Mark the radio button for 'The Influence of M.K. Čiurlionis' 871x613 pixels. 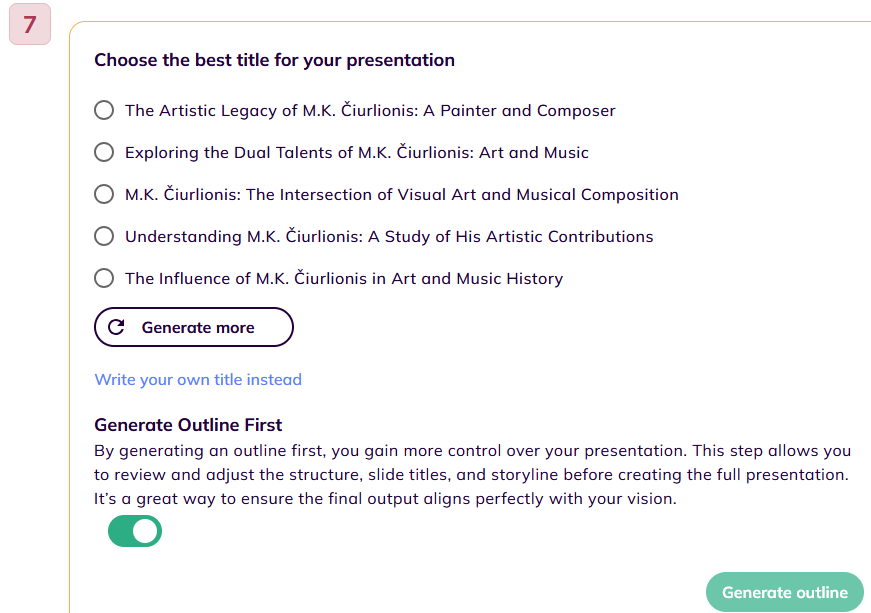(x=104, y=278)
